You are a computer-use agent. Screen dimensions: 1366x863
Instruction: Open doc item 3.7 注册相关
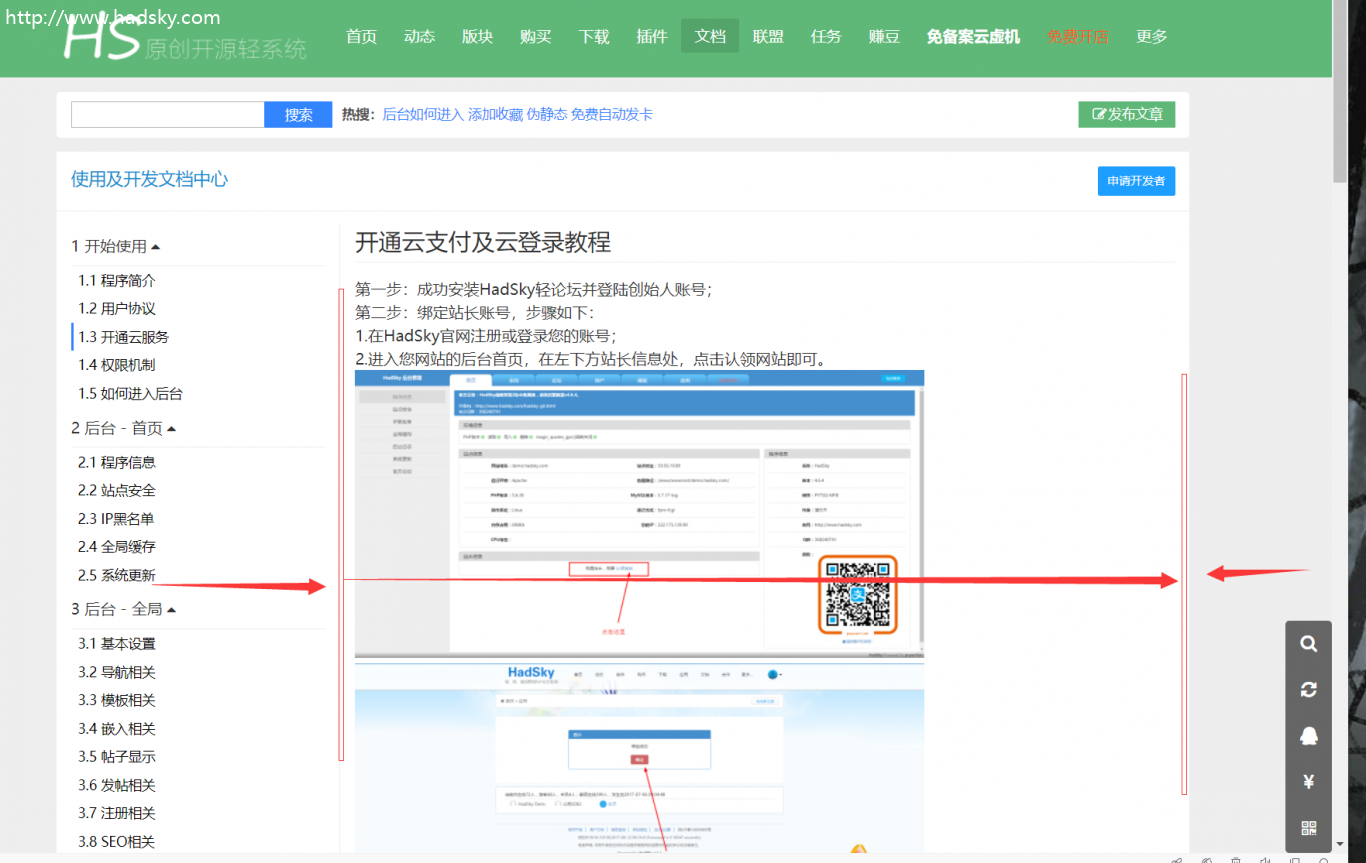point(117,813)
